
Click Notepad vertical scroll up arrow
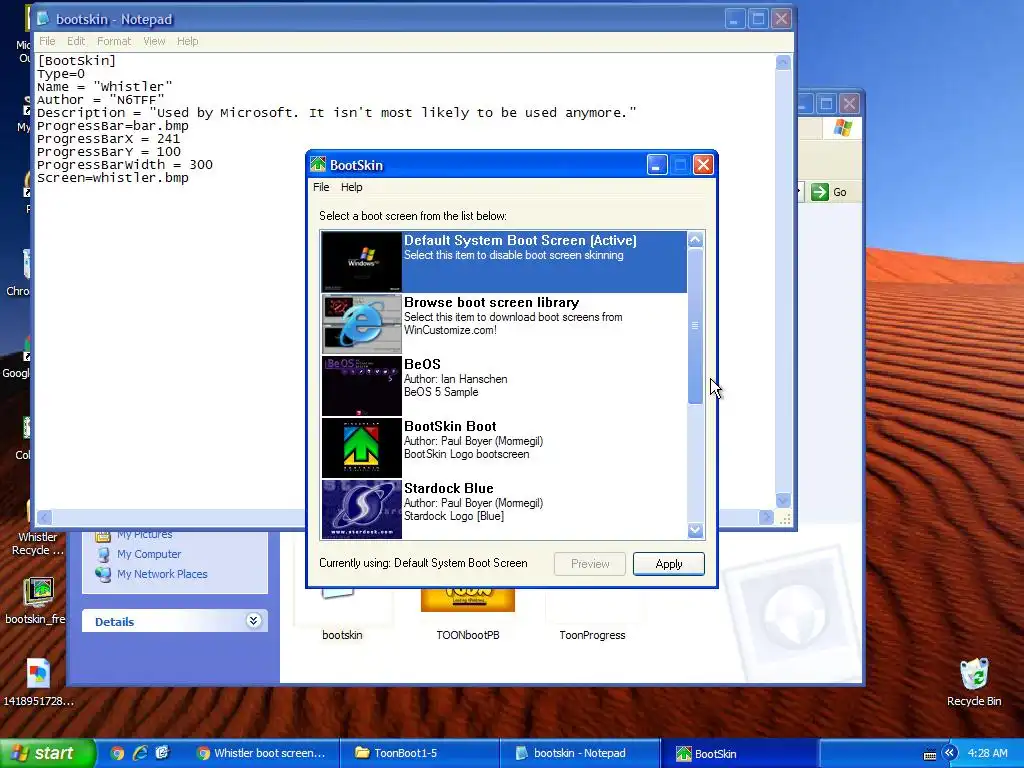coord(783,63)
